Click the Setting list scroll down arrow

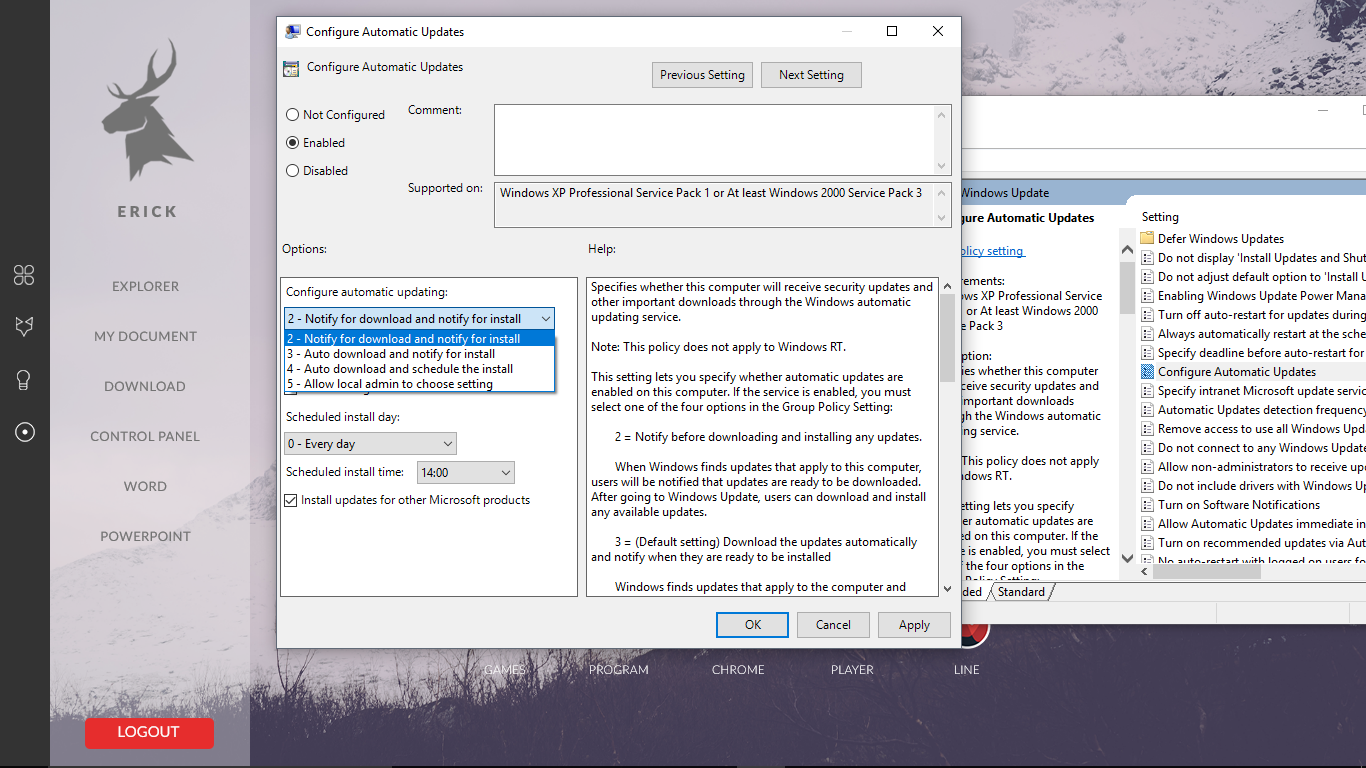point(1127,558)
